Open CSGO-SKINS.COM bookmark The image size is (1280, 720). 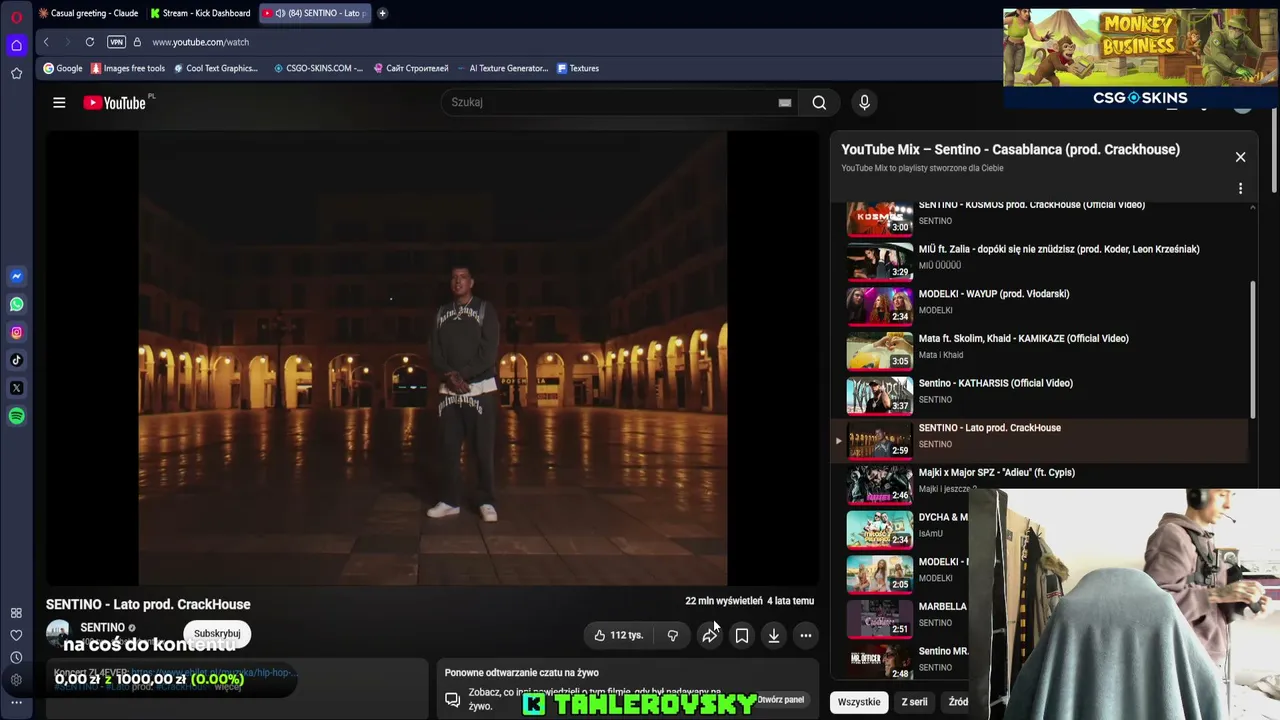coord(318,68)
